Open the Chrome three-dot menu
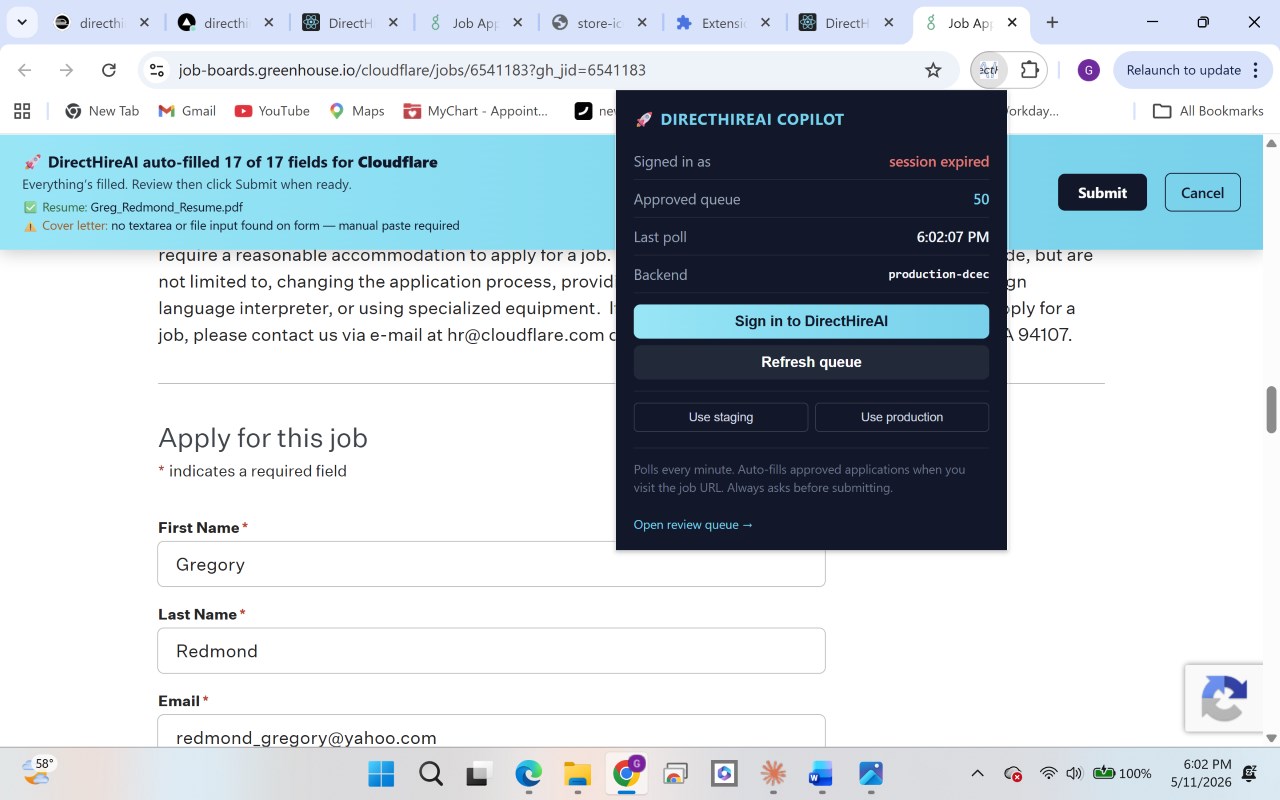Screen dimensions: 1280x800 [x=1254, y=70]
